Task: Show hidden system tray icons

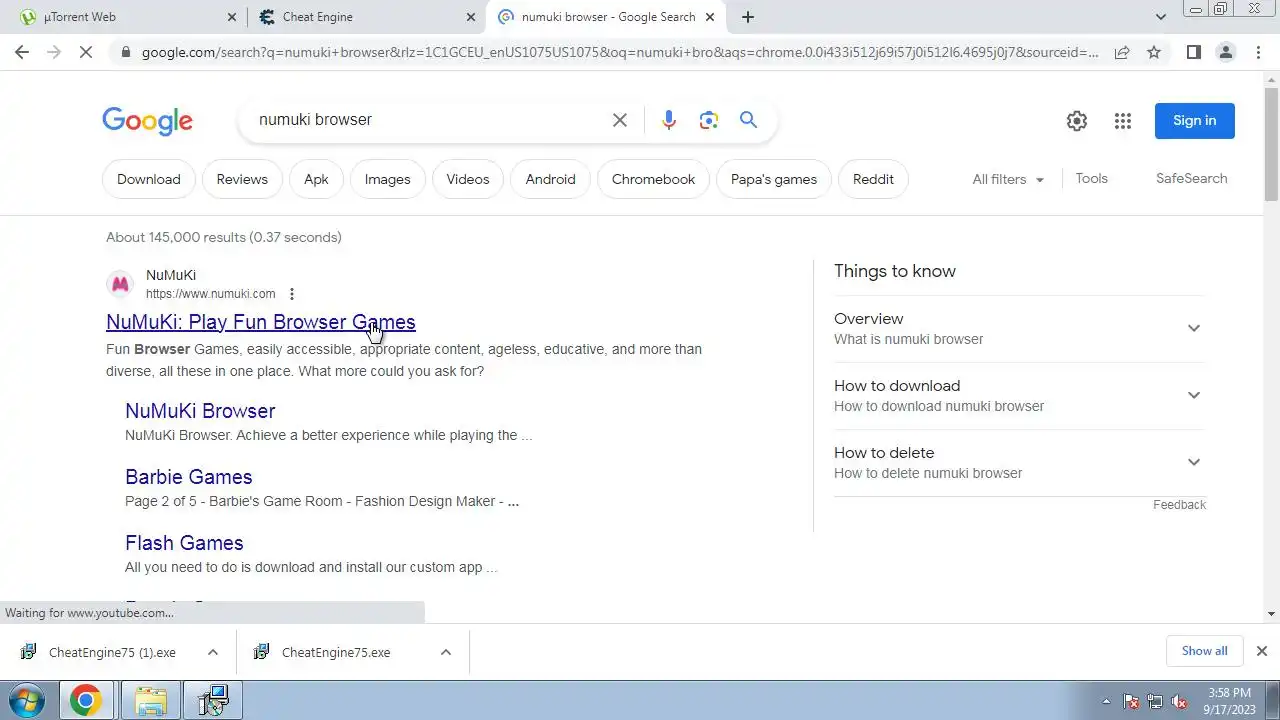Action: pos(1106,701)
